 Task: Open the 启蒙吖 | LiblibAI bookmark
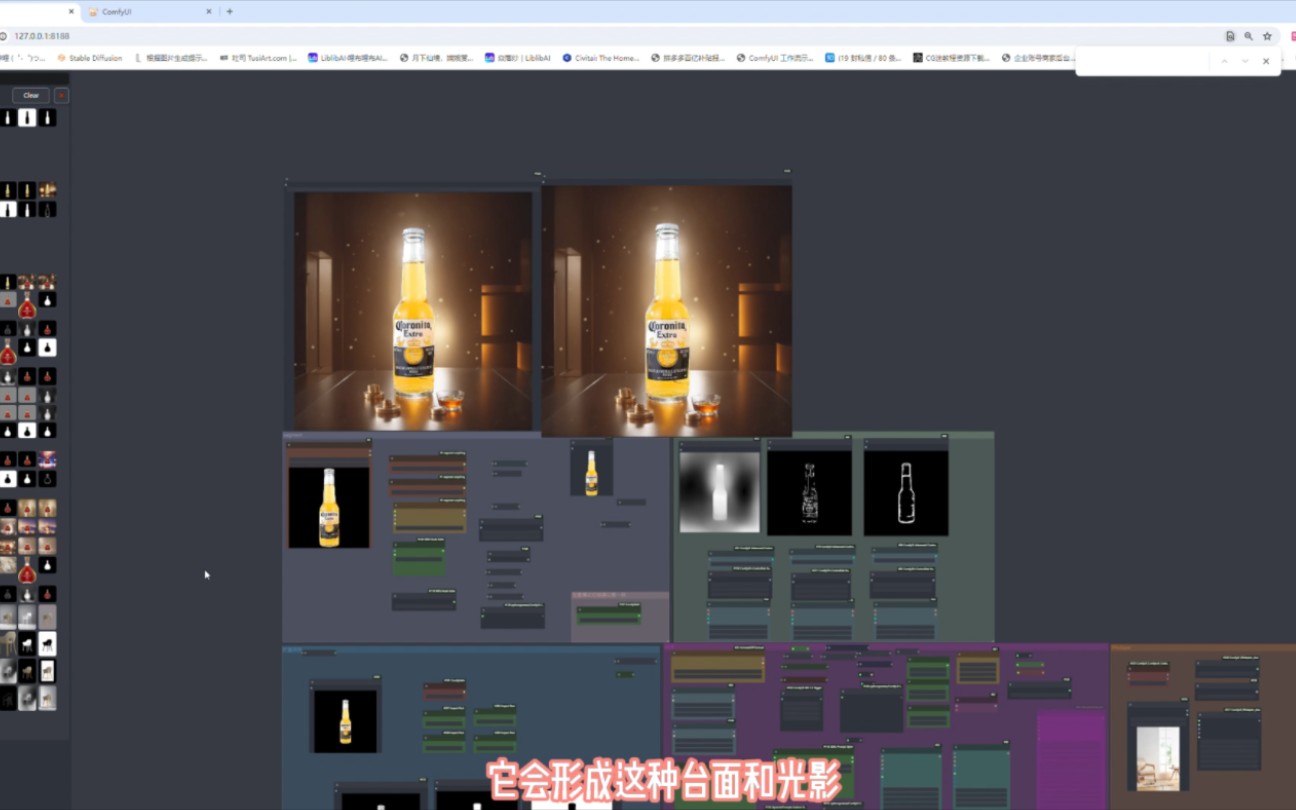pos(518,58)
